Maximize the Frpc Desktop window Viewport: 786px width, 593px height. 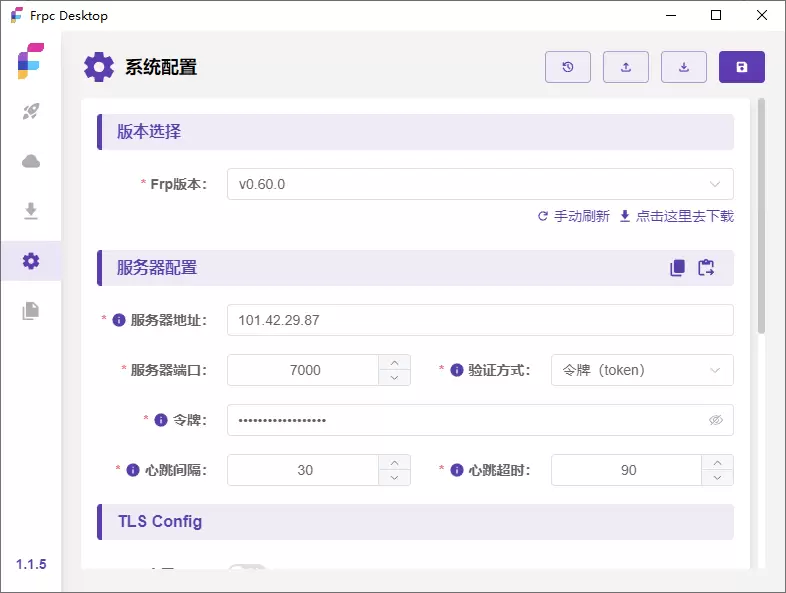coord(716,16)
